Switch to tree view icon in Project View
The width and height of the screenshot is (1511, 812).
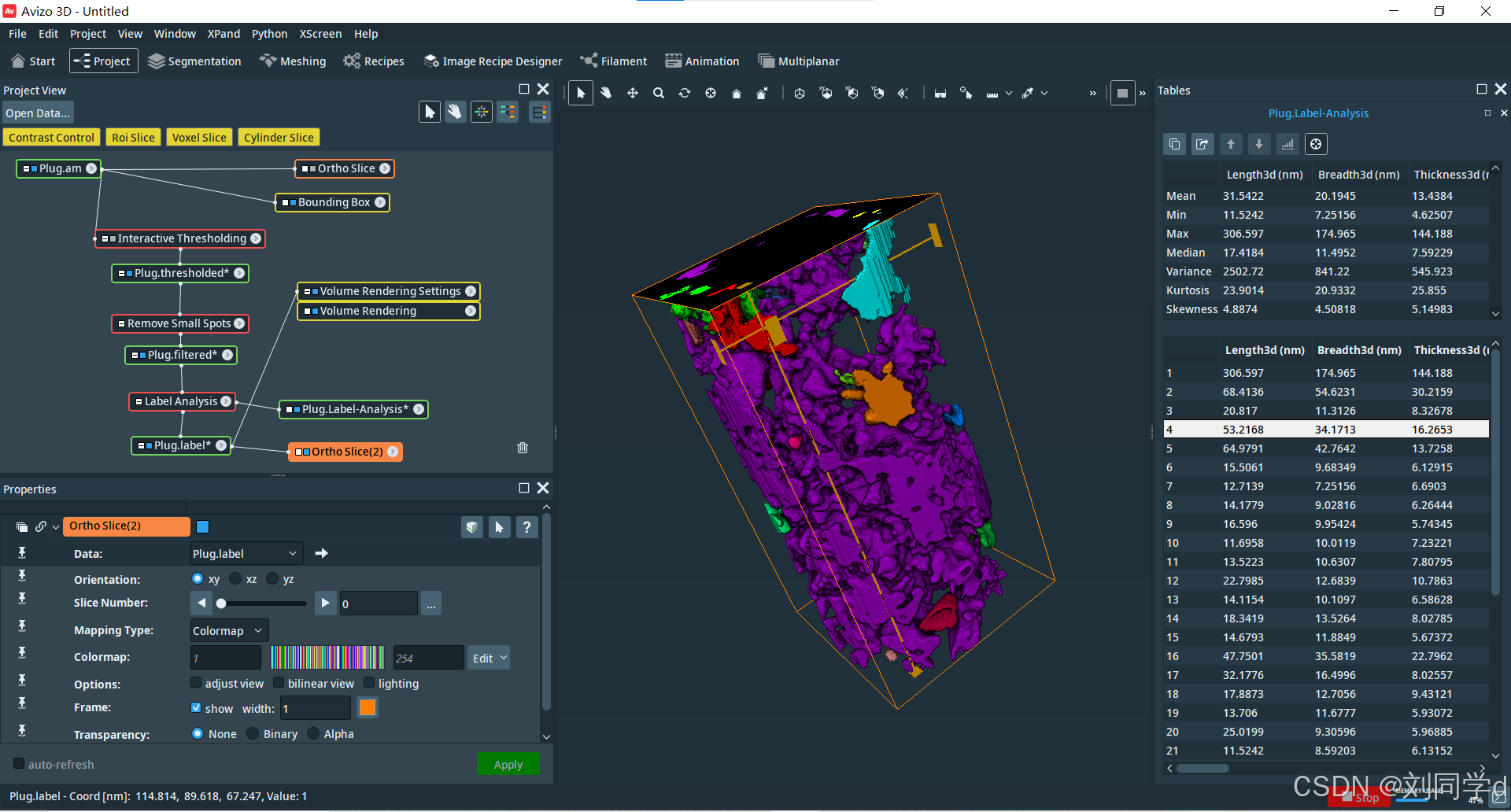(539, 113)
